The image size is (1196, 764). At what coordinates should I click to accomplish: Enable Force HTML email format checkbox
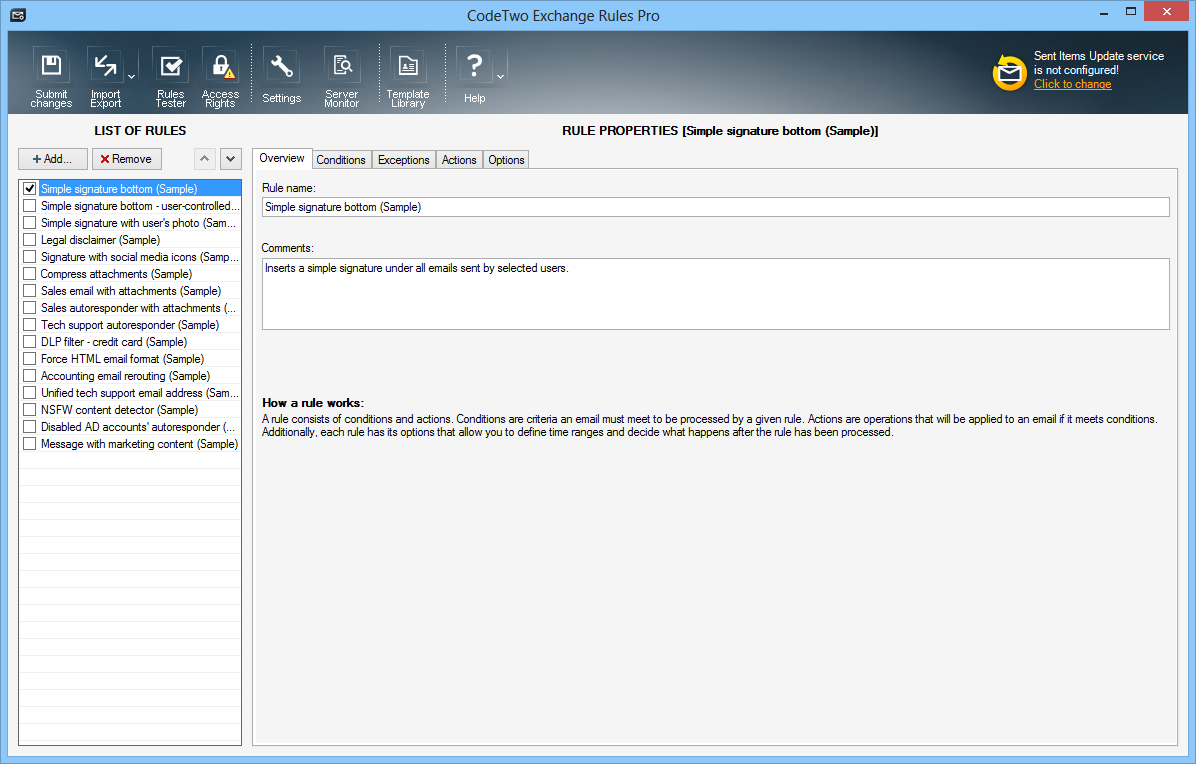pos(30,358)
